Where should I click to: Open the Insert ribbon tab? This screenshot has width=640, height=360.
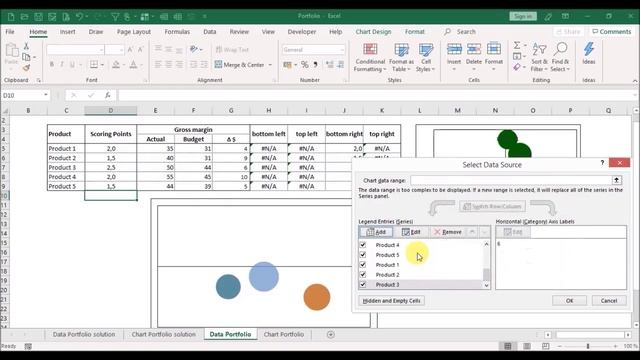click(67, 31)
